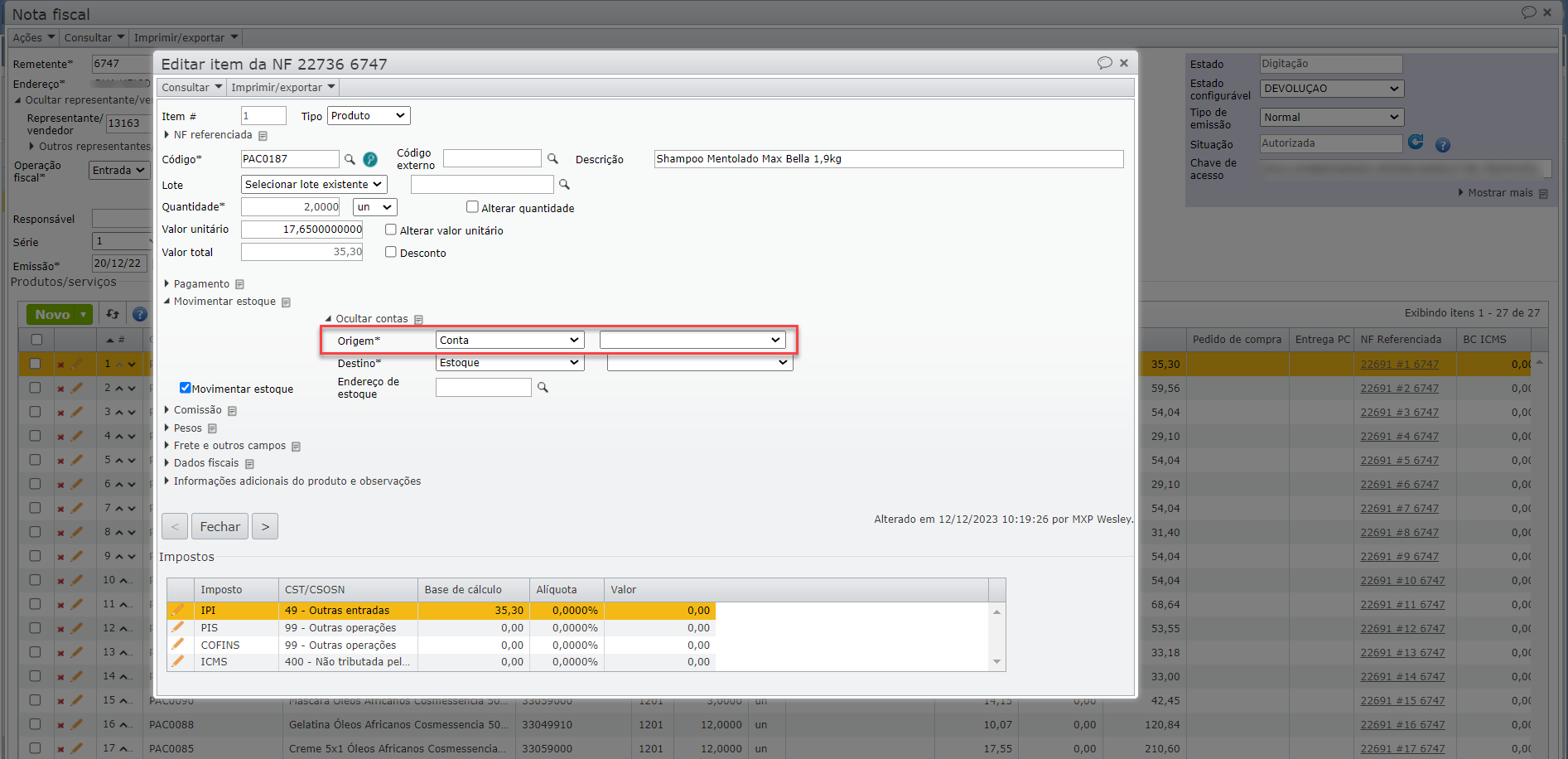
Task: Edit the PIS tax row pencil icon
Action: click(x=177, y=627)
